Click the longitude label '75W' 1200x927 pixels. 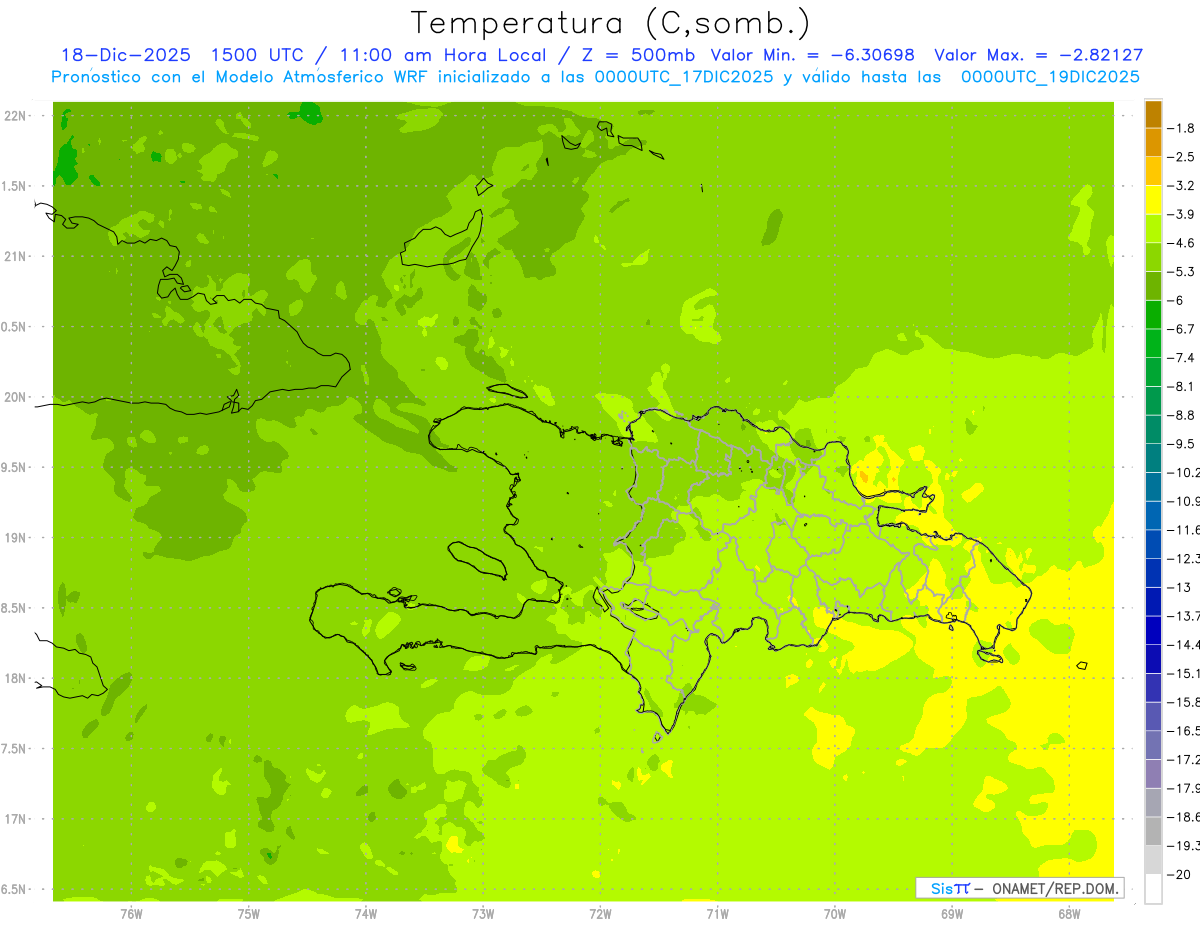[249, 913]
